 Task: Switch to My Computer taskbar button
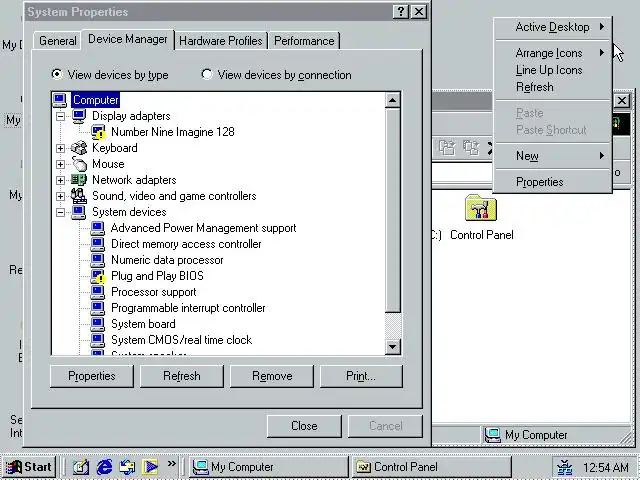click(x=269, y=467)
